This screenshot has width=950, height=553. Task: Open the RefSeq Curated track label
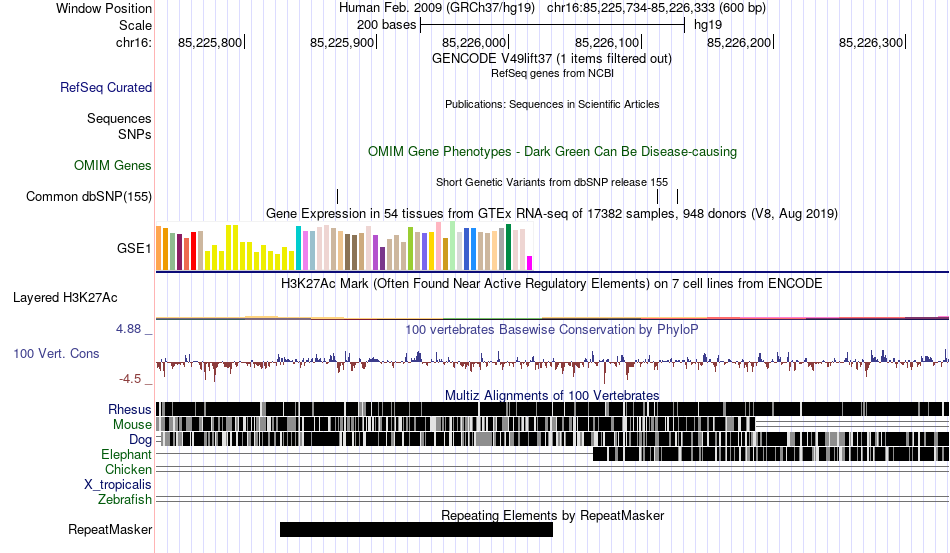click(106, 87)
